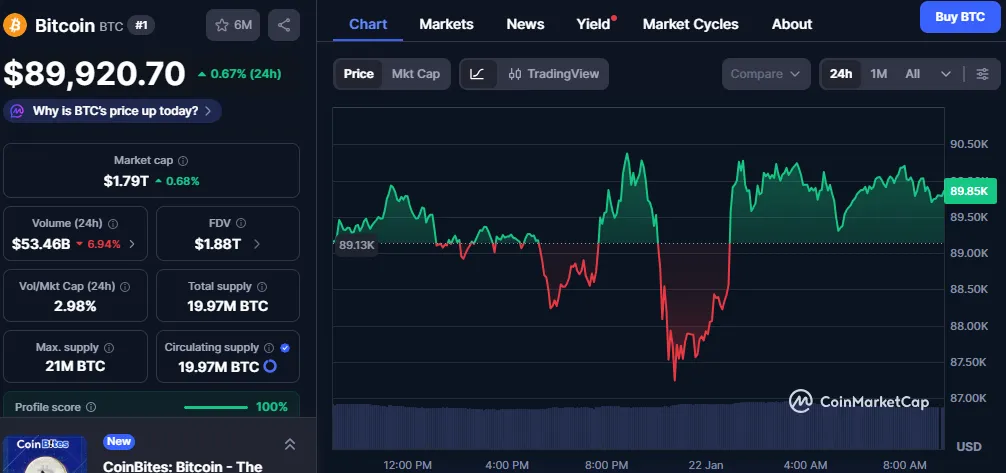The image size is (1006, 473).
Task: Click the 89.85K current price label
Action: (x=969, y=191)
